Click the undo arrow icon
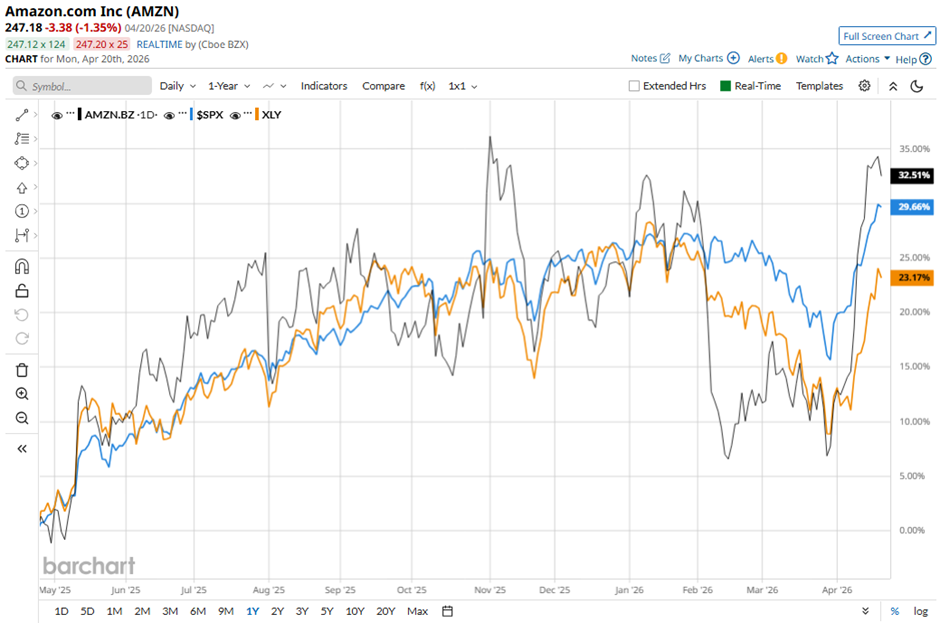 tap(22, 315)
